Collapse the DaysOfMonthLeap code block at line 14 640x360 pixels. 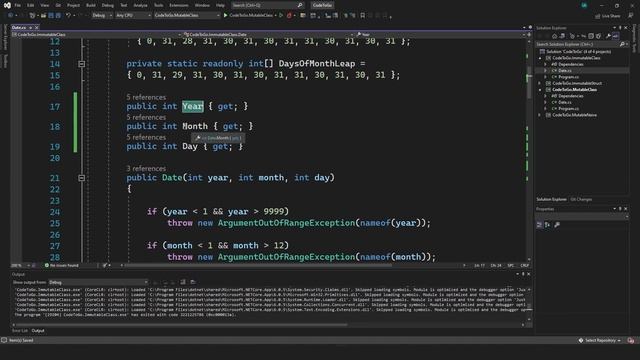[x=82, y=64]
